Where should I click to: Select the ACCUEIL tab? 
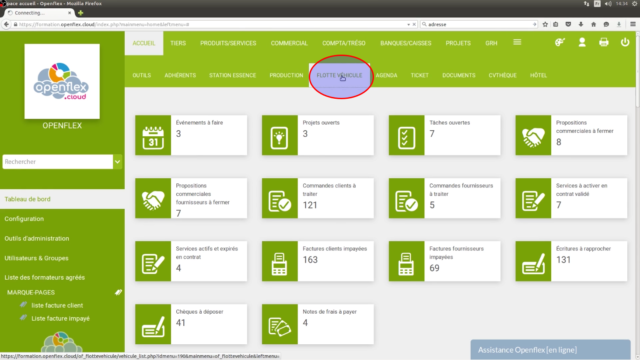[x=144, y=43]
